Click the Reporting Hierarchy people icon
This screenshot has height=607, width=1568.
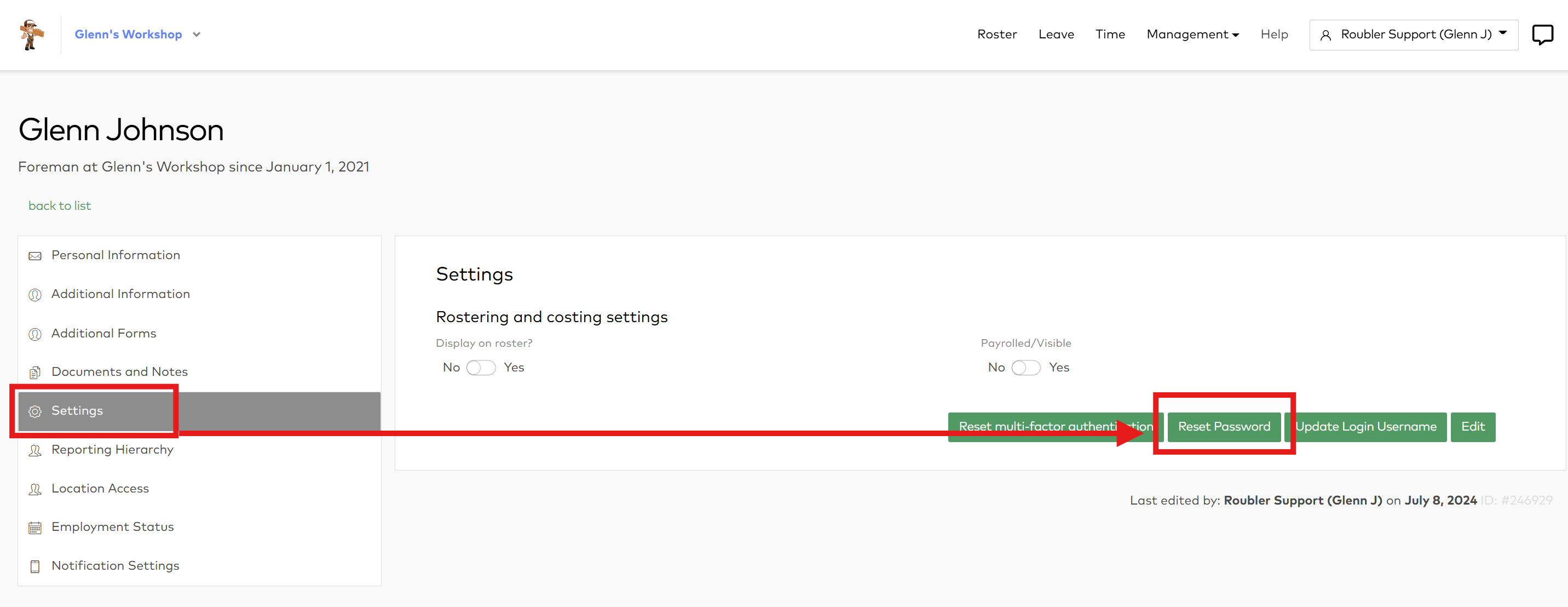pyautogui.click(x=34, y=450)
